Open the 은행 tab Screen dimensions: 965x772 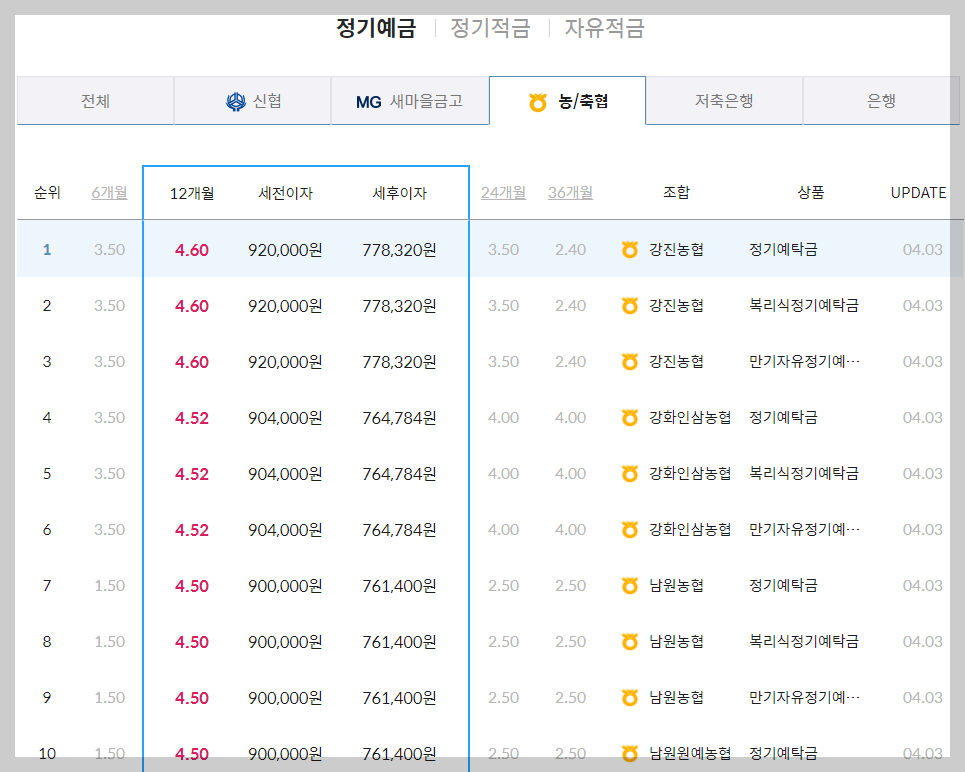coord(881,100)
